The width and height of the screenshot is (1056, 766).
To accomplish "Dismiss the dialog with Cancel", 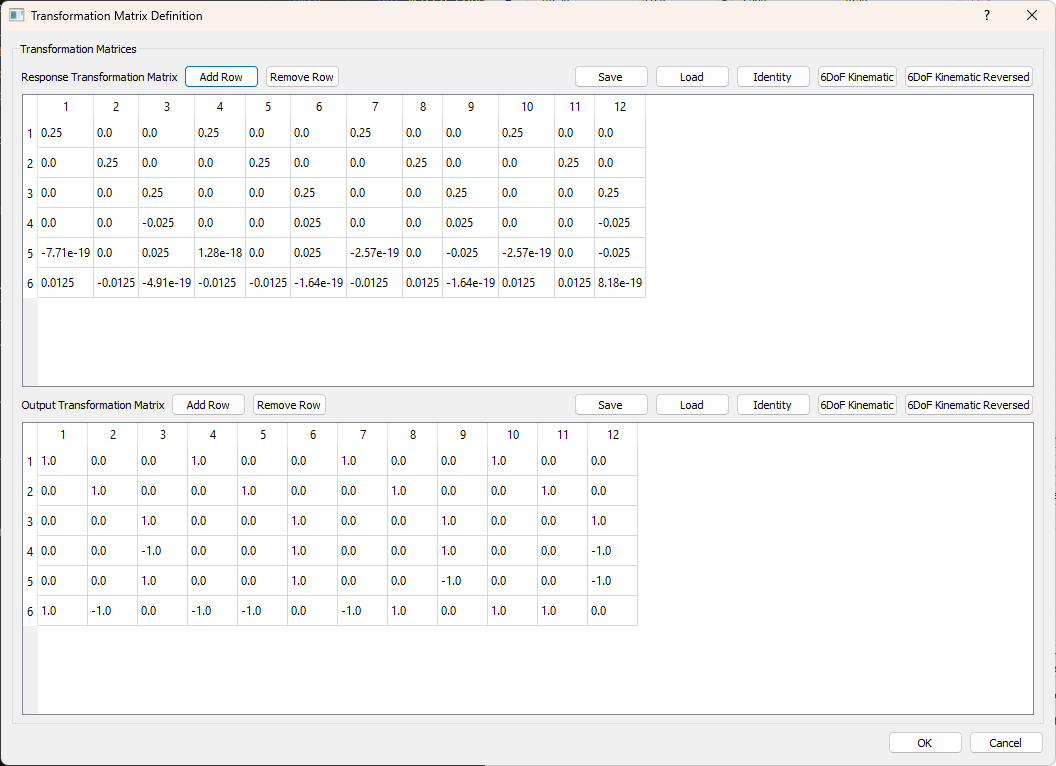I will tap(1005, 742).
